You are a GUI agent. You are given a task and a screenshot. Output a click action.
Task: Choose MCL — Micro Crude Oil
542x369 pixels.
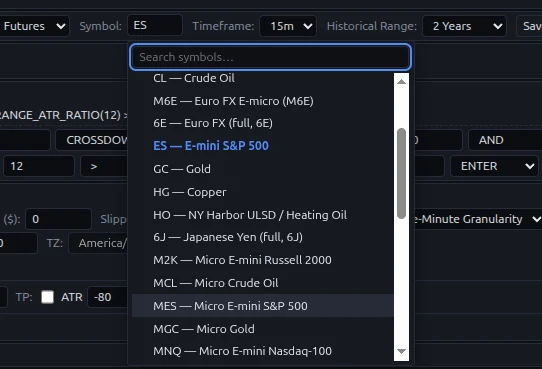[263, 283]
